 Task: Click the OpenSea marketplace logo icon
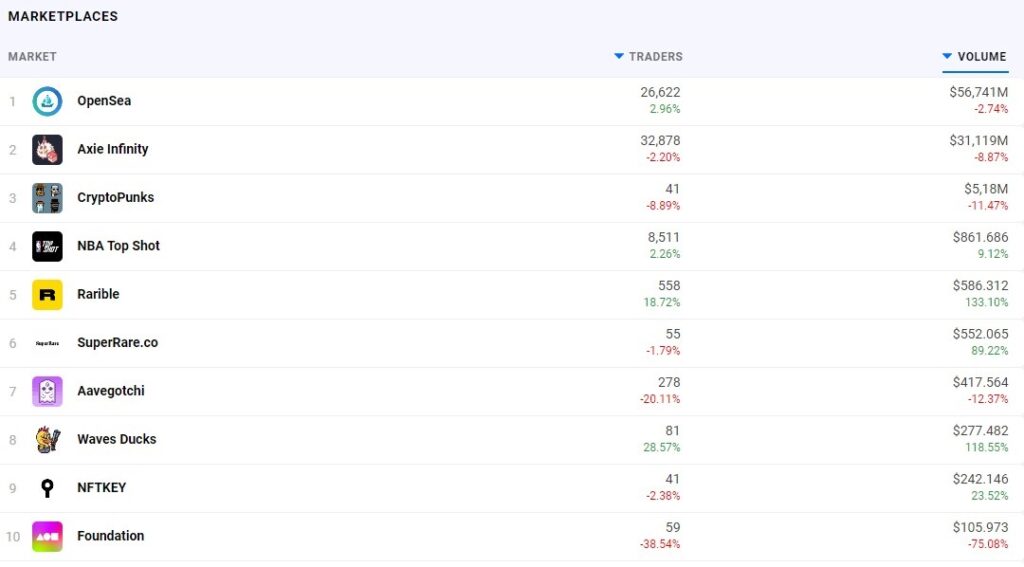tap(47, 101)
